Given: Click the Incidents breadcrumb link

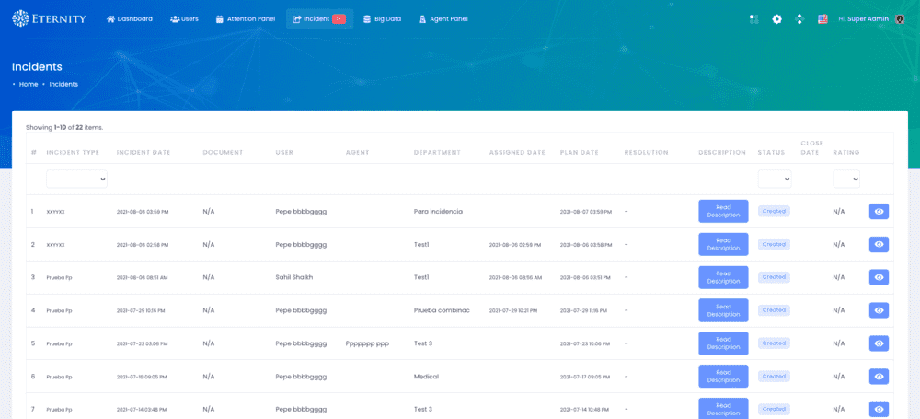Looking at the screenshot, I should pos(63,85).
